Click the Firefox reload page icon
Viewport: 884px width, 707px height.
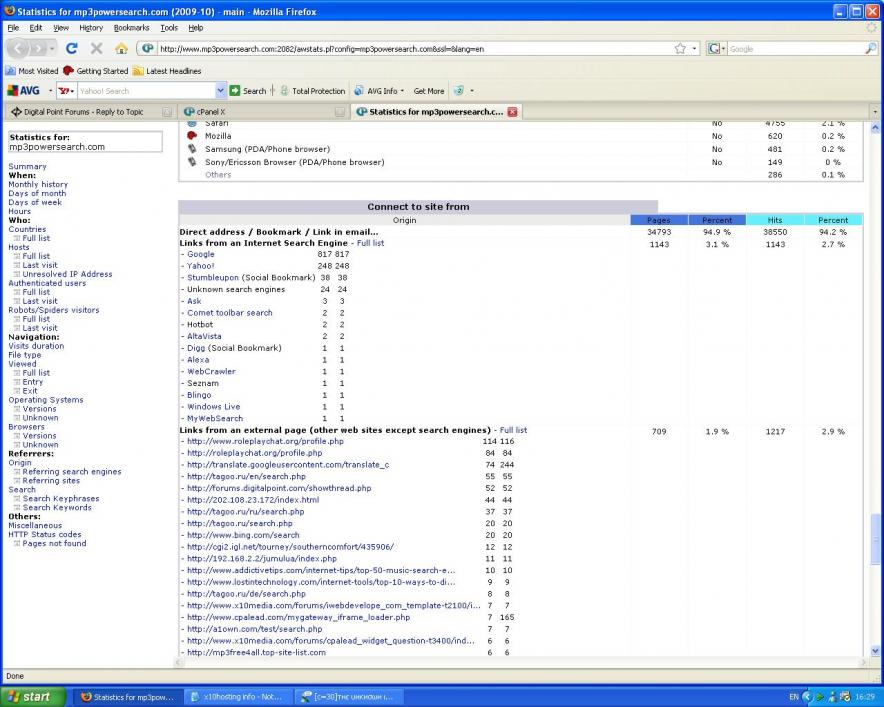pos(72,48)
